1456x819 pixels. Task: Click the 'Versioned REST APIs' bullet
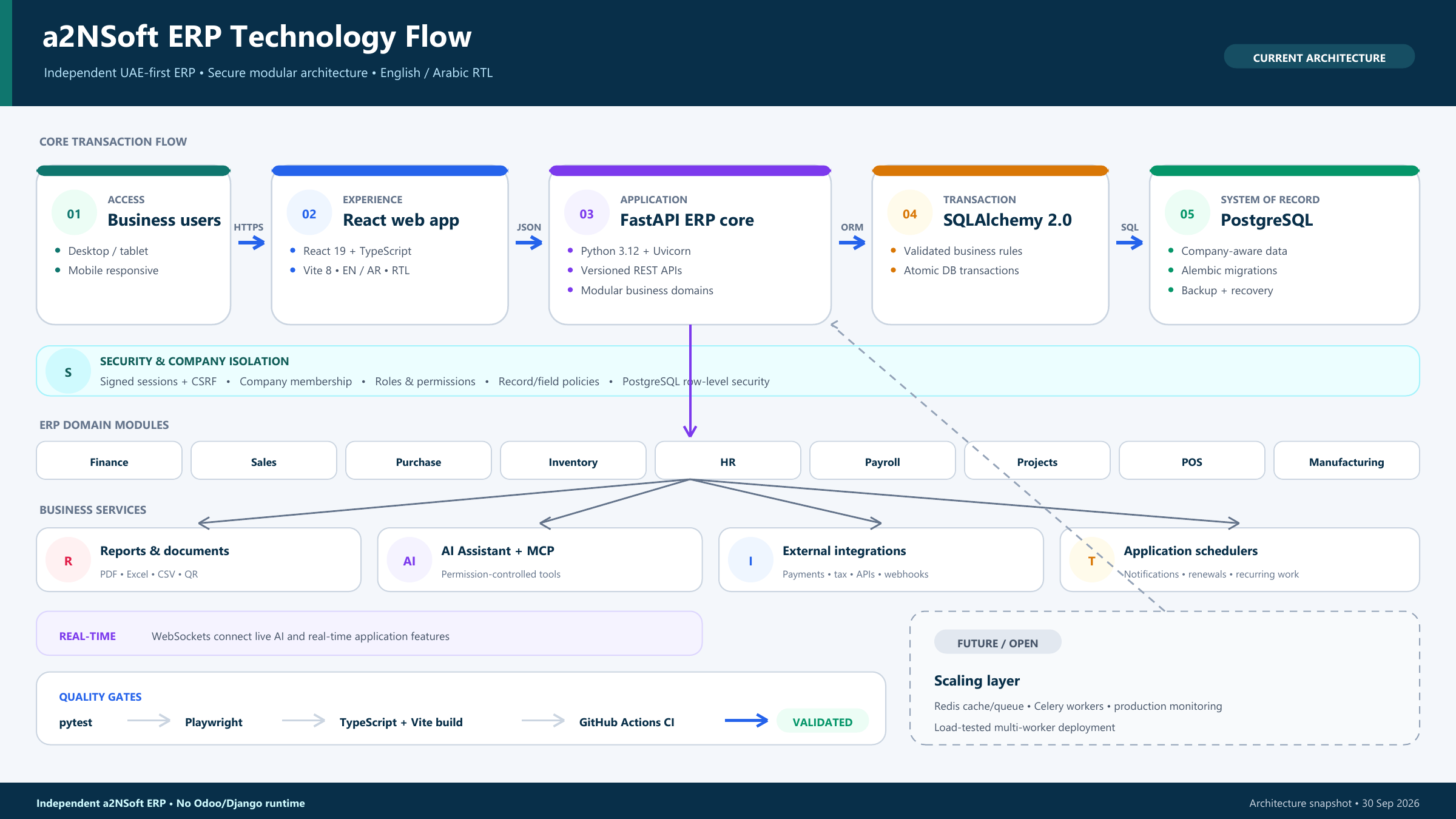point(632,270)
